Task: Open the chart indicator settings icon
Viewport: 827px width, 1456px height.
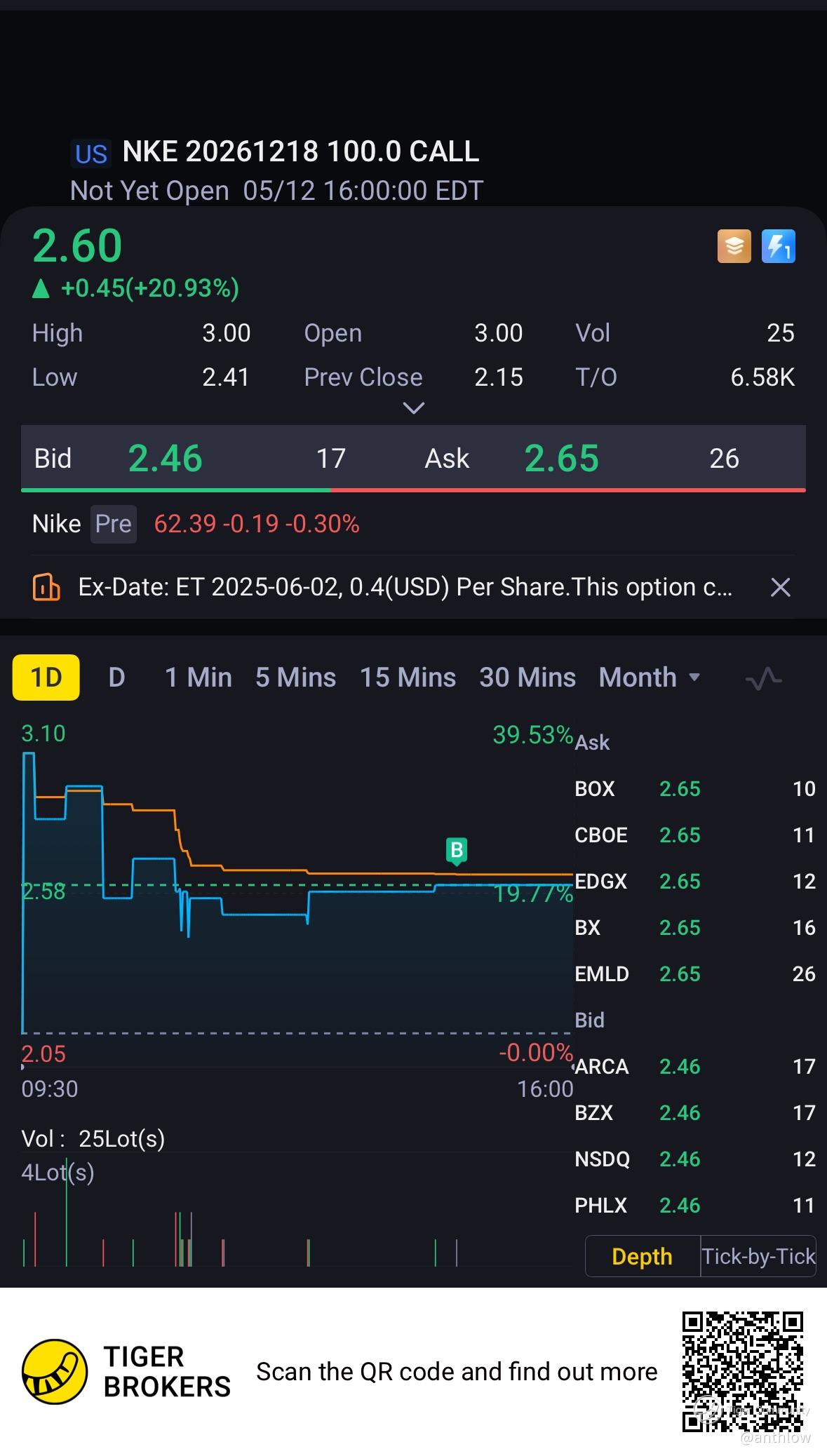Action: coord(763,678)
